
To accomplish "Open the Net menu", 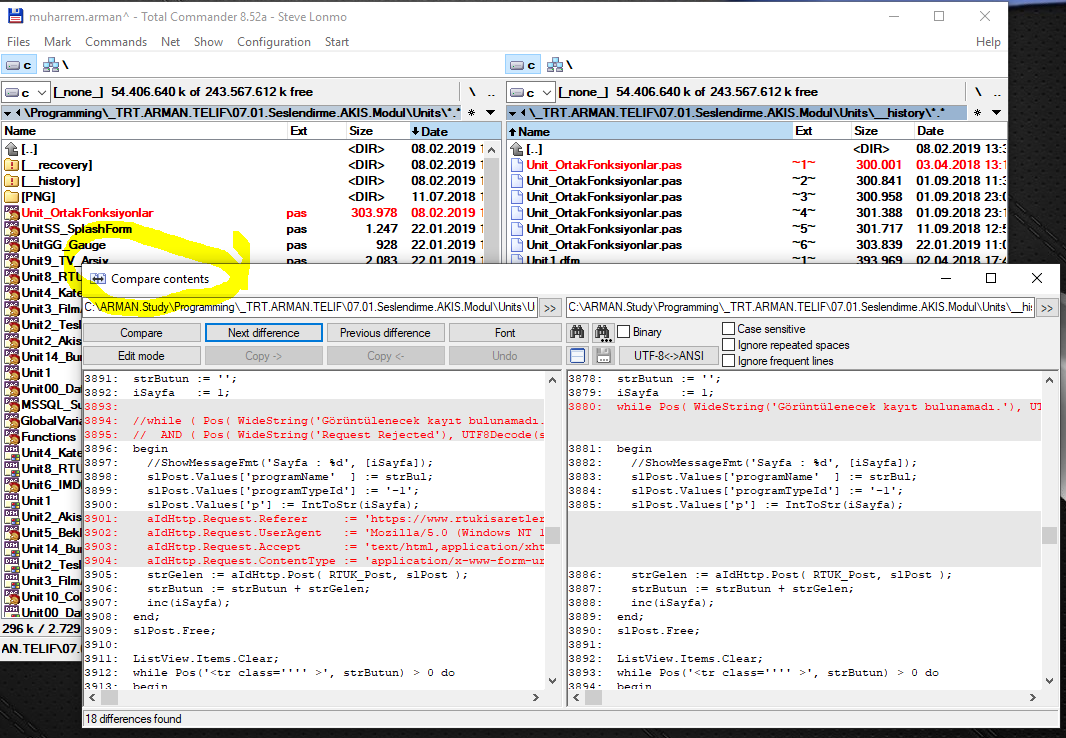I will 171,41.
